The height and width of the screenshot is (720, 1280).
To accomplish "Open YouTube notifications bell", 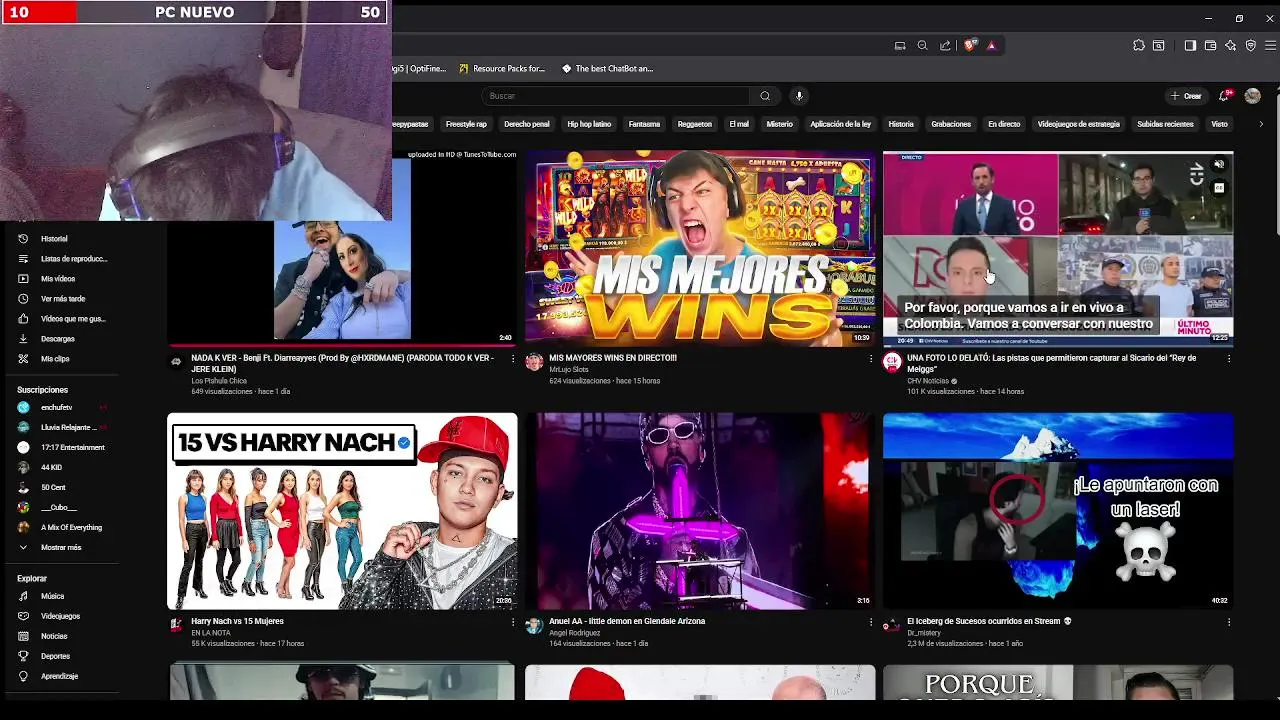I will (x=1224, y=96).
